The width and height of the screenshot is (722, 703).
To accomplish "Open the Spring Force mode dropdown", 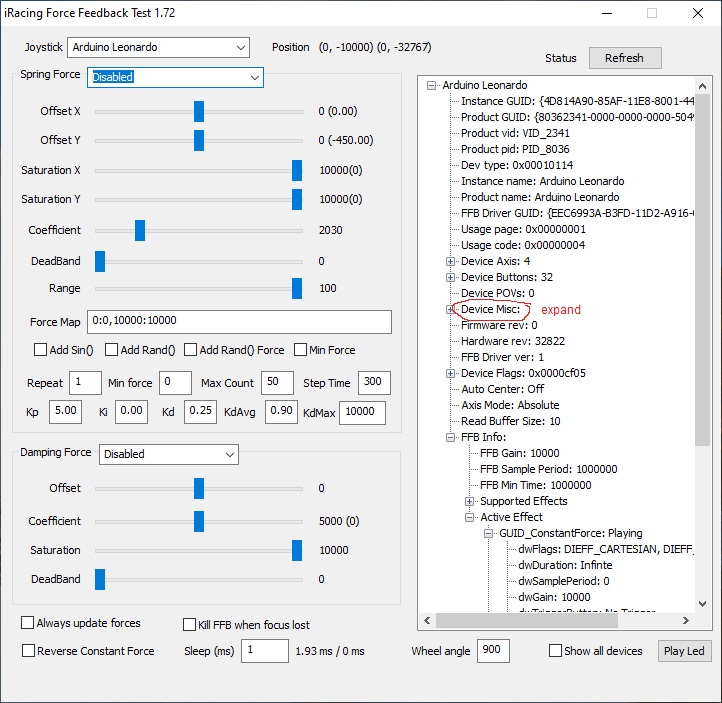I will pyautogui.click(x=175, y=77).
